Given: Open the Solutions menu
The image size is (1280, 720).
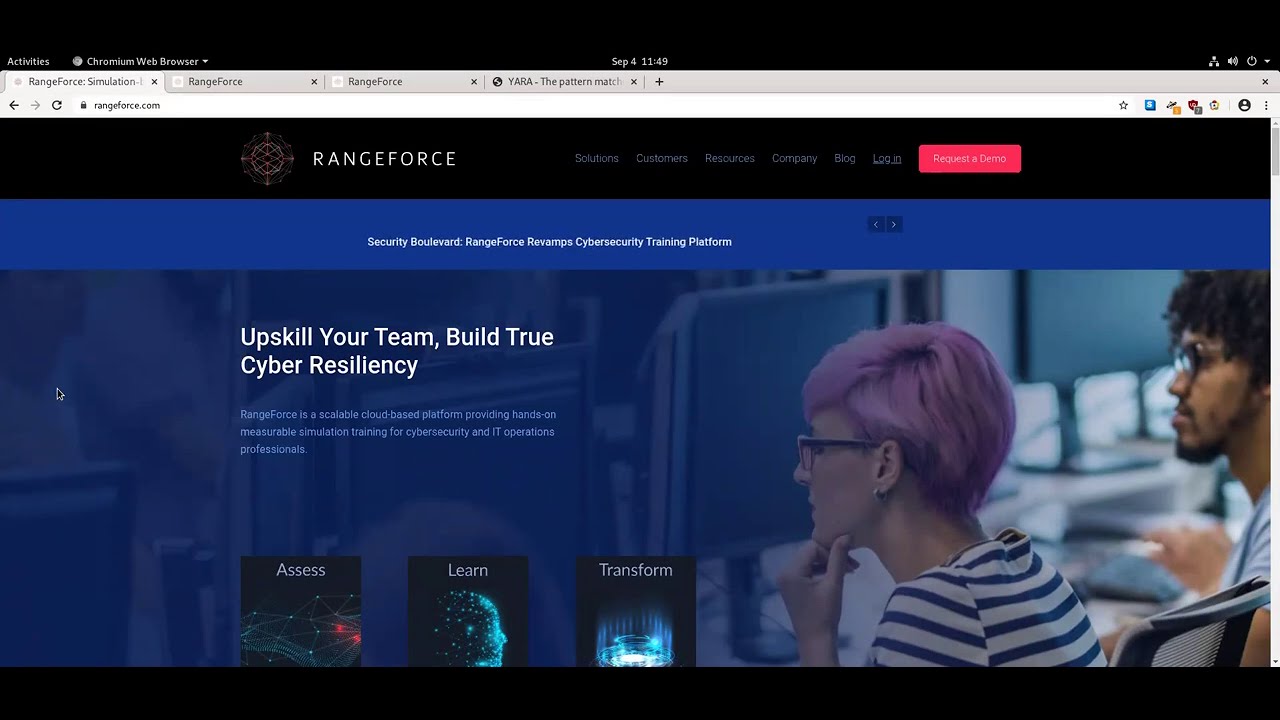Looking at the screenshot, I should click(x=597, y=158).
